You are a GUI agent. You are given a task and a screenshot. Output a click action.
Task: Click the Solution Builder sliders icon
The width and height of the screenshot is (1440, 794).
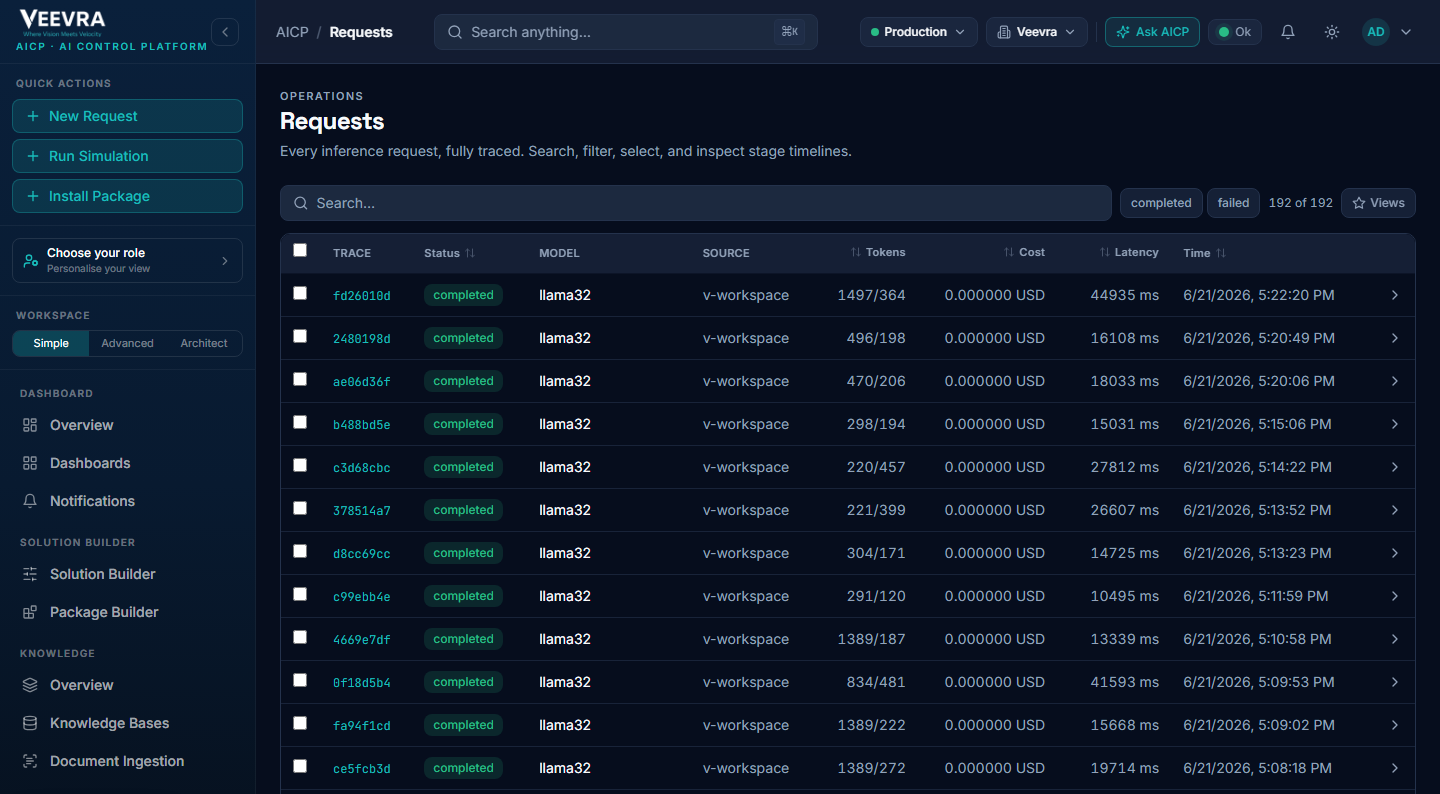(30, 574)
